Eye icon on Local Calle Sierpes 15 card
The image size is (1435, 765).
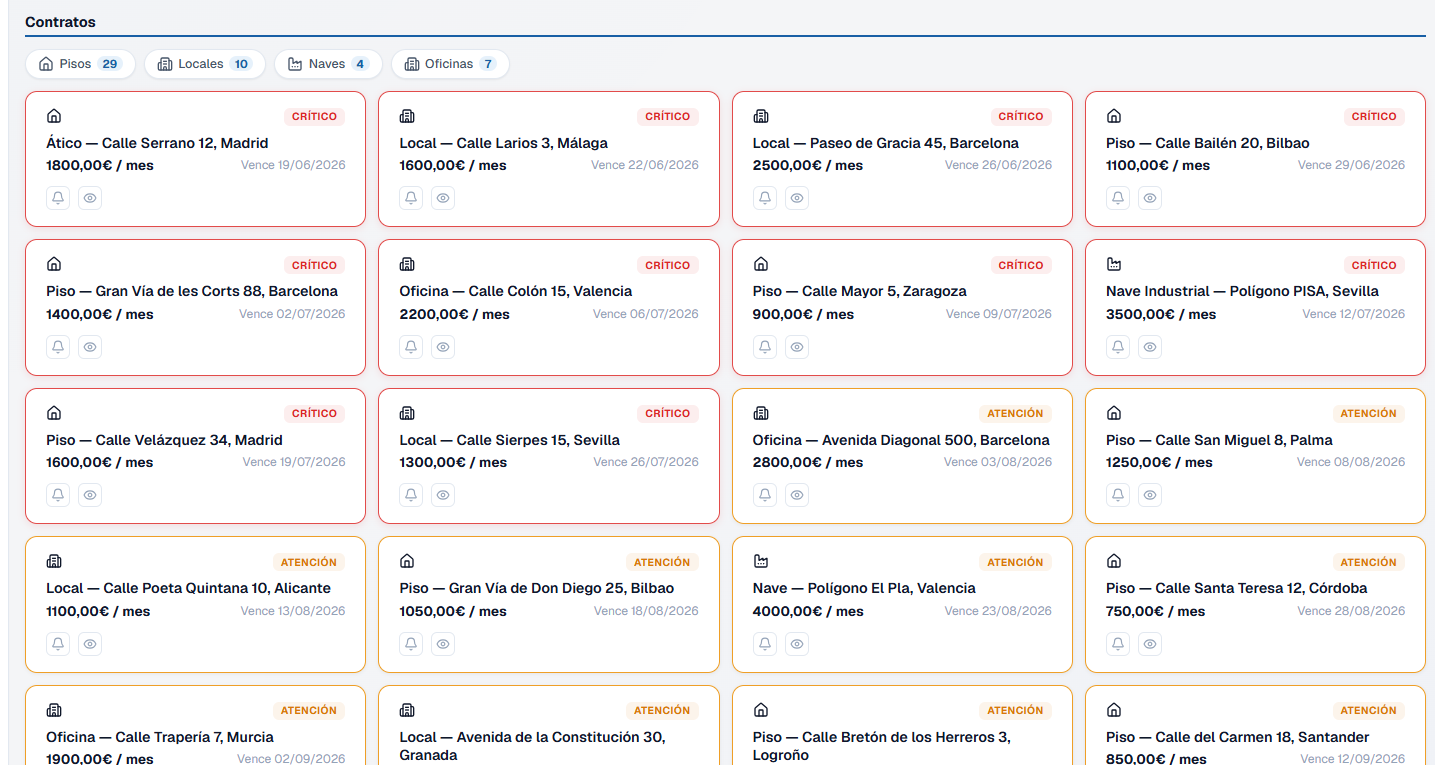tap(443, 495)
